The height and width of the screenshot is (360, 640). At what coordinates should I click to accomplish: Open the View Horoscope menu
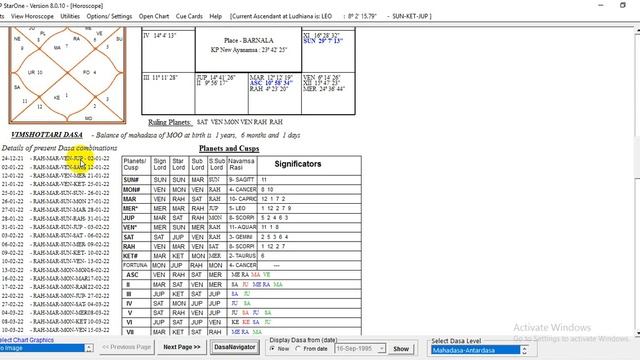tap(32, 16)
